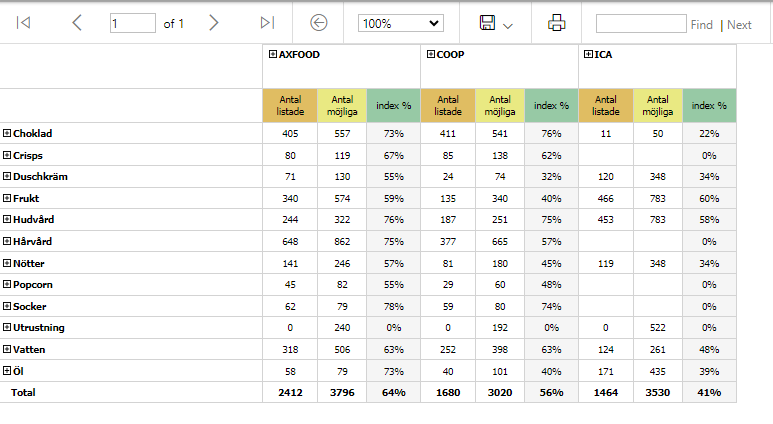The image size is (773, 424).
Task: Select Choklad COOP index 76%
Action: coord(551,133)
